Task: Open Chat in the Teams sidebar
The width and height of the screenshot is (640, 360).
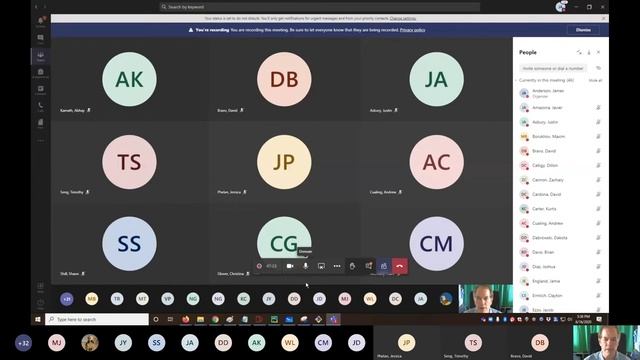Action: 40,39
